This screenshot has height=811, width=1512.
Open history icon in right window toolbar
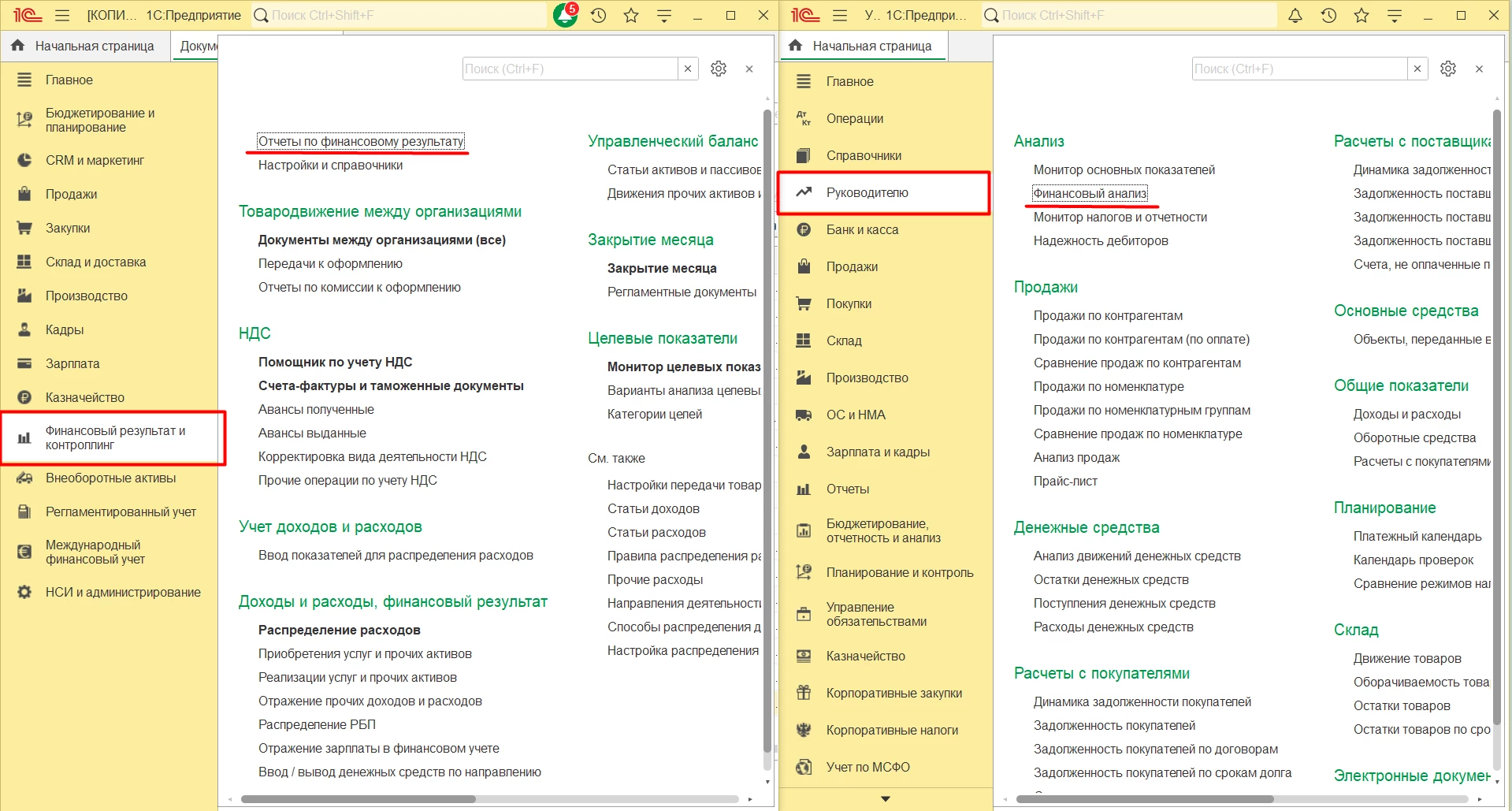coord(1328,15)
